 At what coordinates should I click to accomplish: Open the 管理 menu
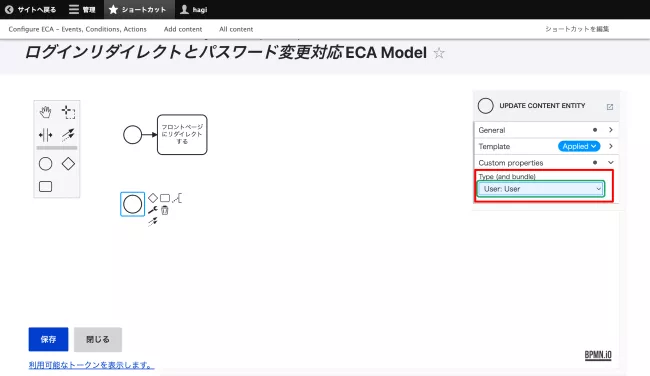pos(82,10)
